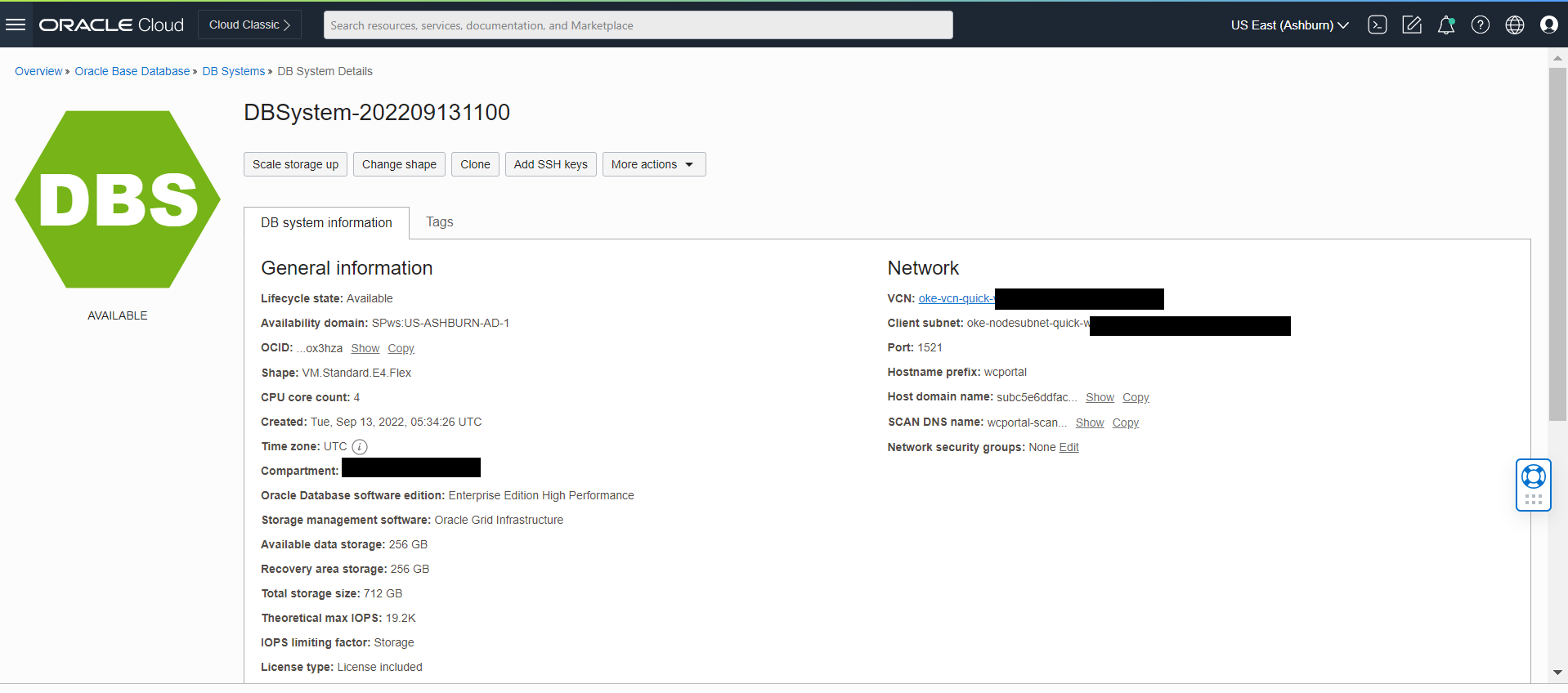The height and width of the screenshot is (693, 1568).
Task: Click the Recovery area storage 256 GB value
Action: pos(410,569)
